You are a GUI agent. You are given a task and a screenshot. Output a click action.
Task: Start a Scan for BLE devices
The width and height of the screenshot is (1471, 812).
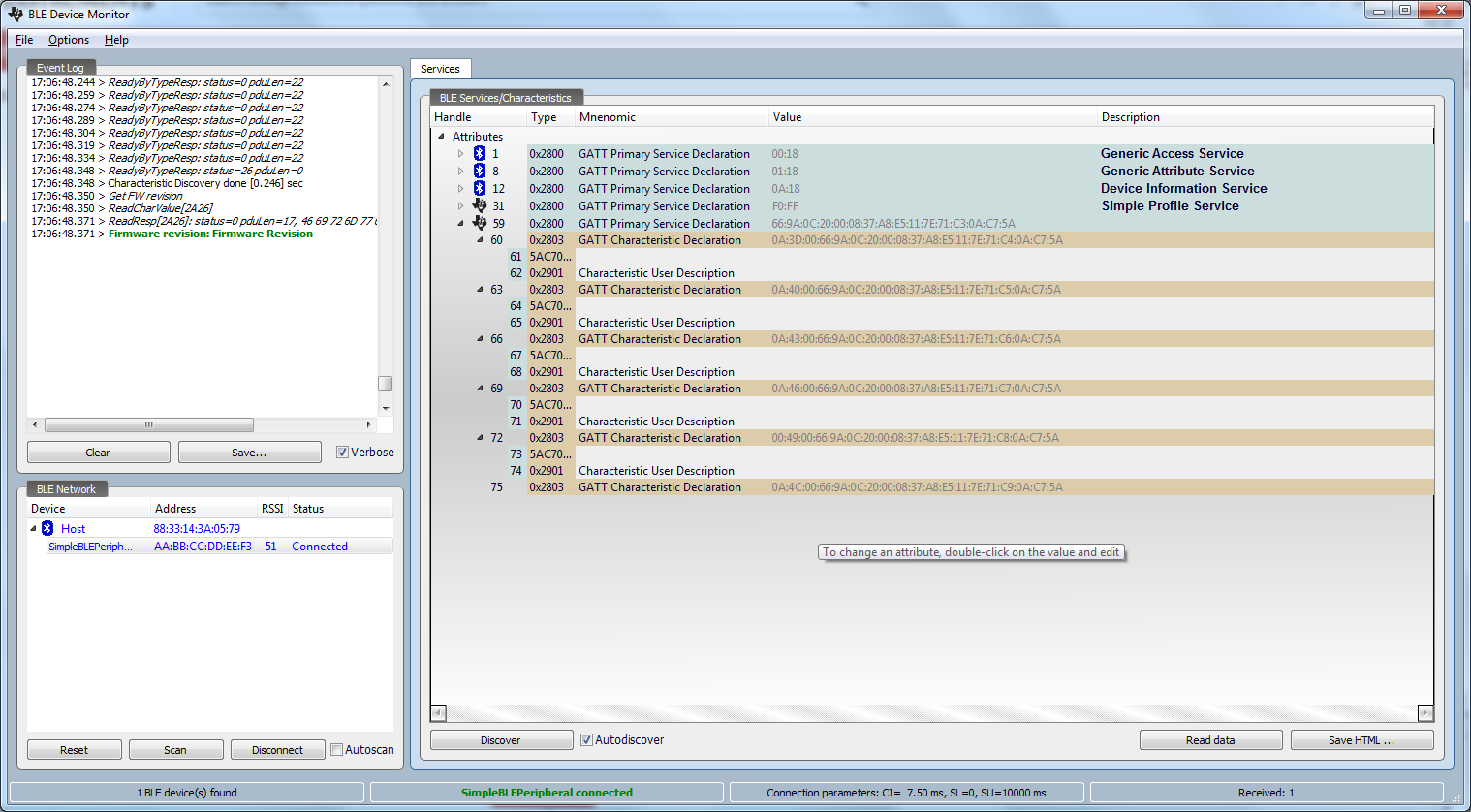click(175, 750)
